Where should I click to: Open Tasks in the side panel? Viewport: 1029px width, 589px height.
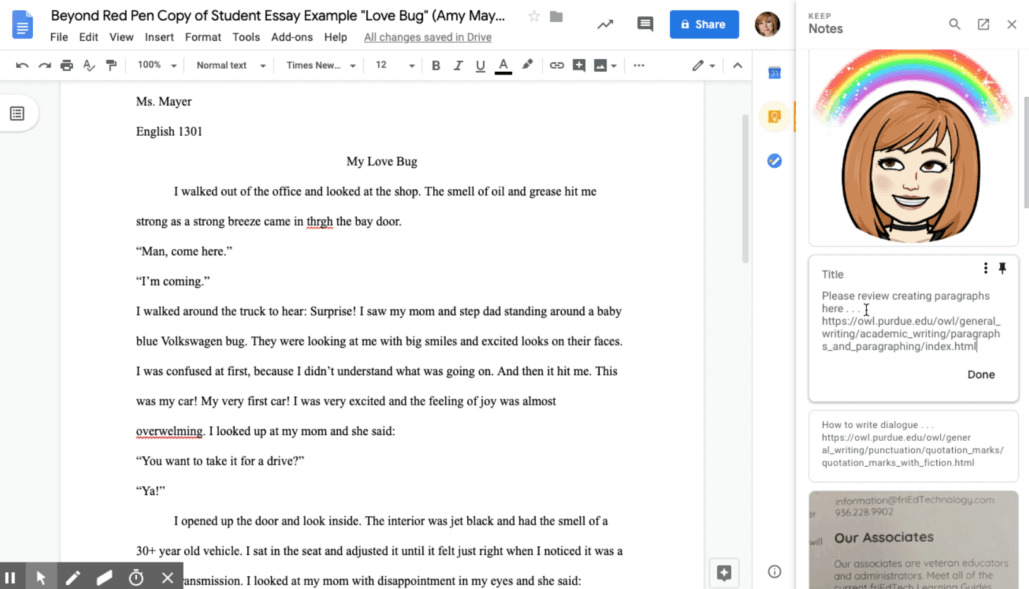[x=774, y=161]
